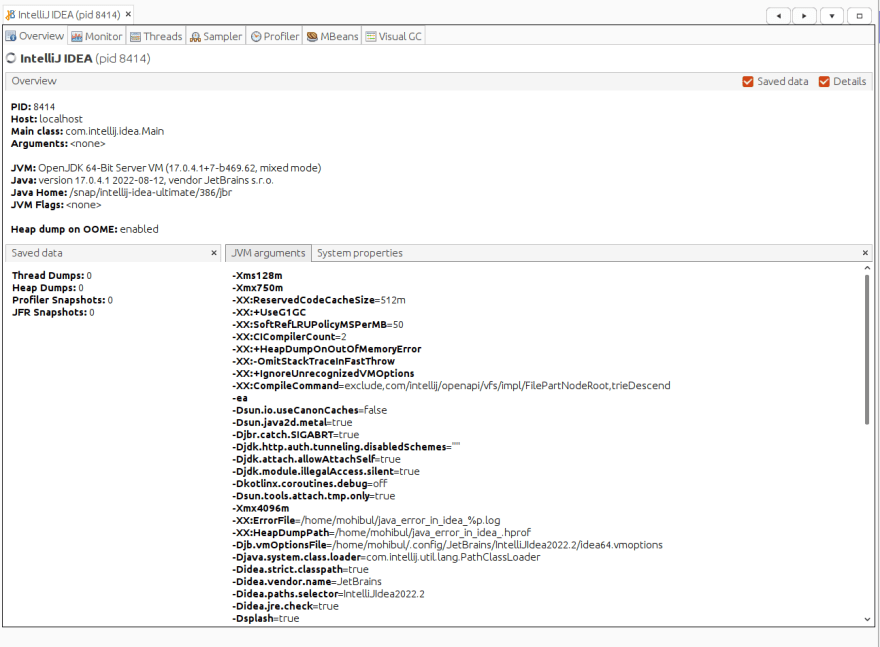Select the IntelliJ IDEA (pid 8414) document tab
The width and height of the screenshot is (880, 647).
tap(69, 15)
